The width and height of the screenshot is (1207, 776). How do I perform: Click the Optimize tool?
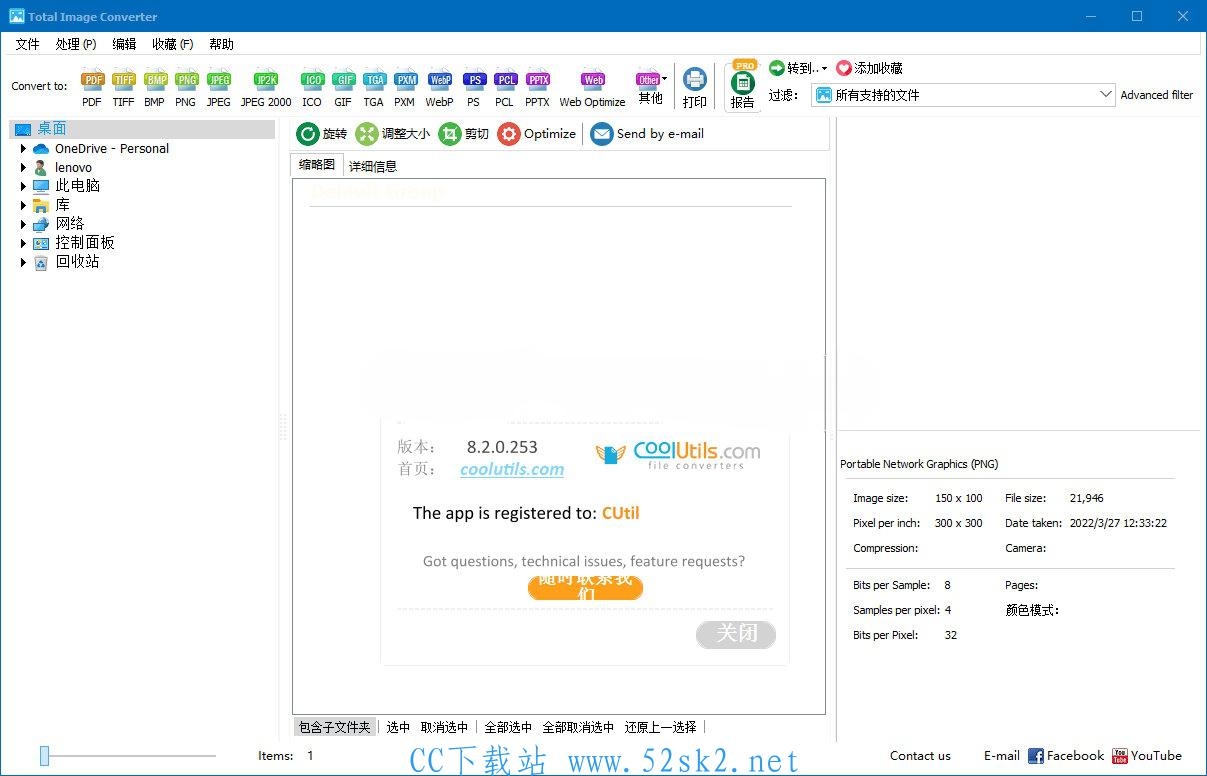tap(537, 134)
